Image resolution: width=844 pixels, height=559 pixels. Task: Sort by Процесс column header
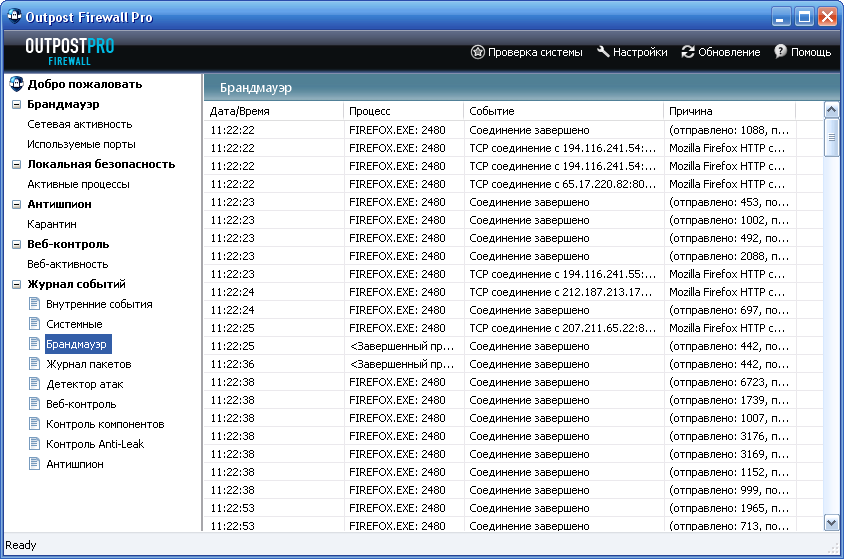[403, 111]
